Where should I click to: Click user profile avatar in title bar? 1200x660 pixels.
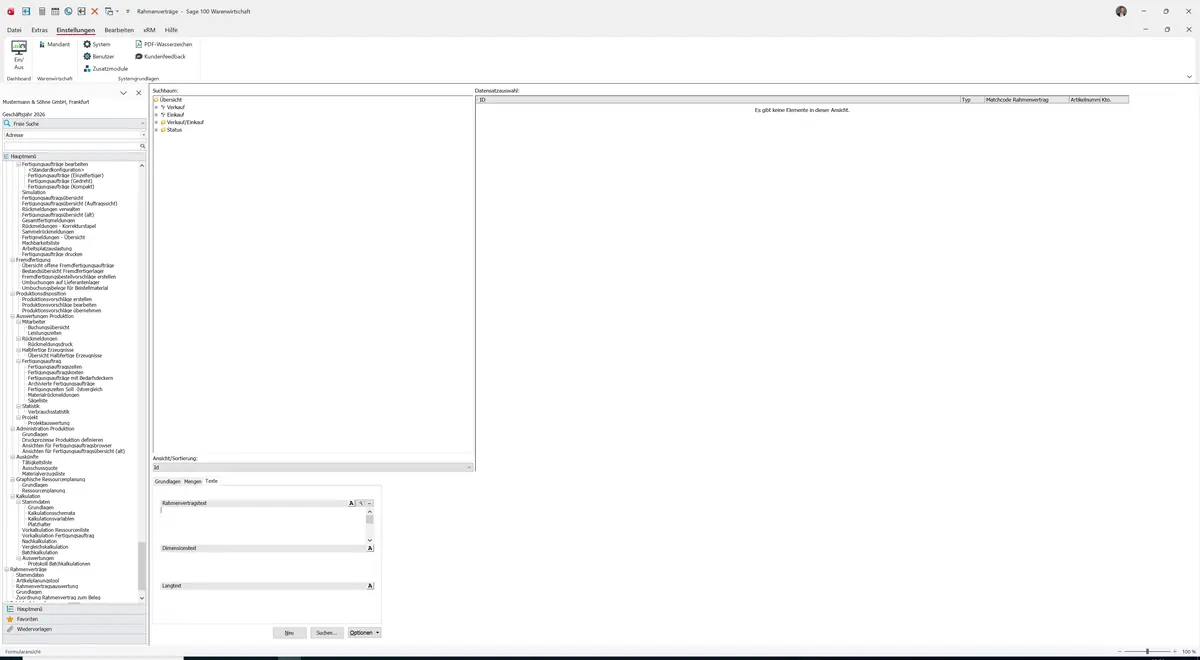(1121, 11)
